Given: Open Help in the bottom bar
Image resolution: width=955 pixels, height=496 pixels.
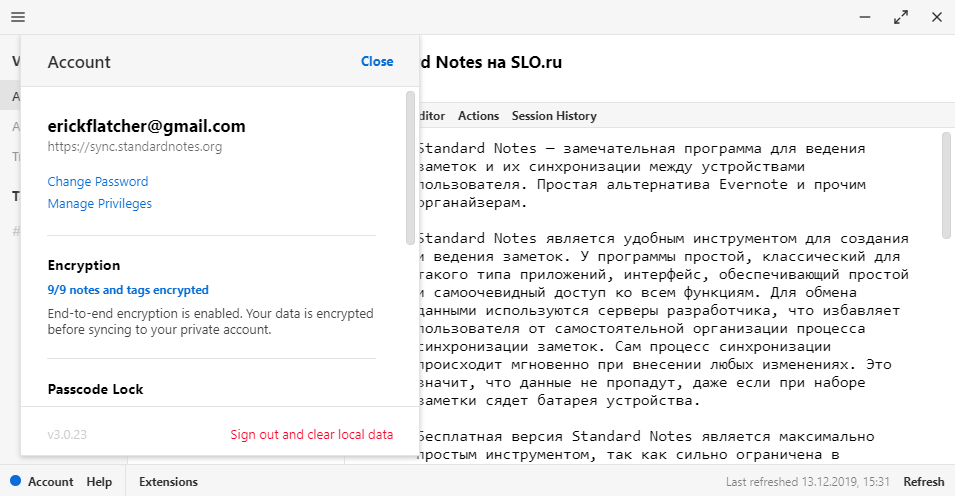Looking at the screenshot, I should coord(99,481).
